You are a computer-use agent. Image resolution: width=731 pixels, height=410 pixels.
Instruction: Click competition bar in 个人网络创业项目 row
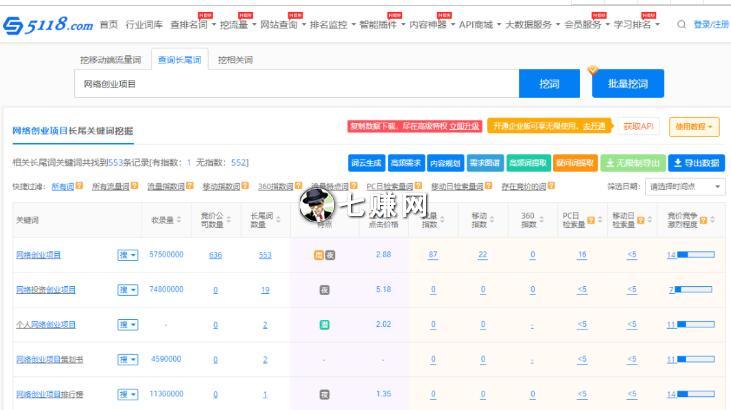pyautogui.click(x=696, y=324)
